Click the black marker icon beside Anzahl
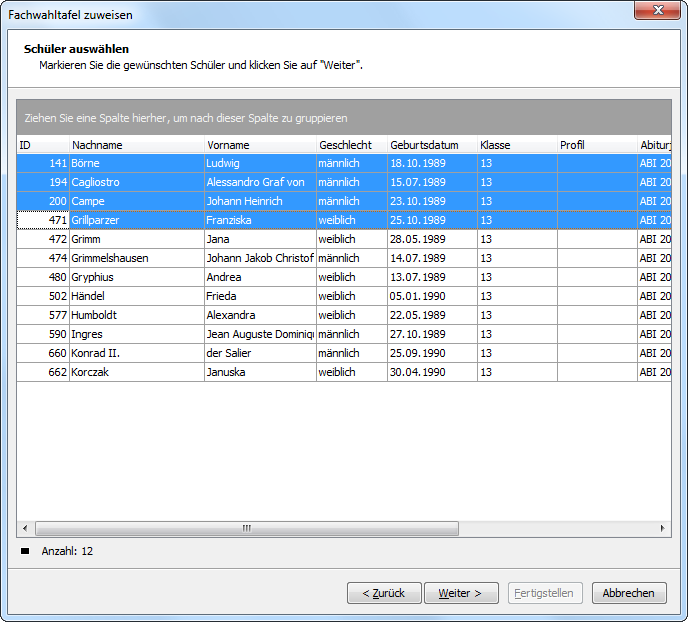The height and width of the screenshot is (622, 688). [x=25, y=551]
